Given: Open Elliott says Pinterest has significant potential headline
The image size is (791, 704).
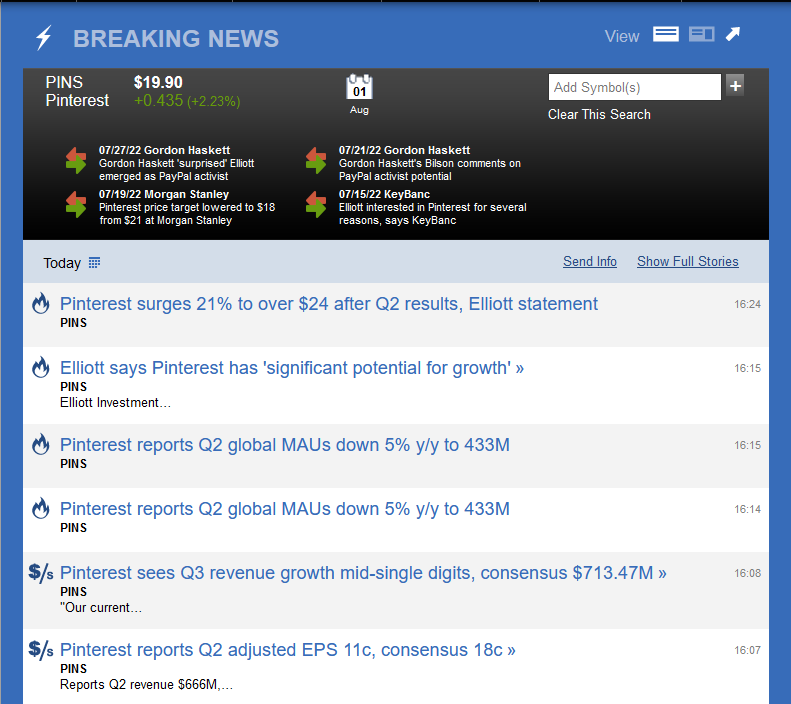Looking at the screenshot, I should (292, 368).
